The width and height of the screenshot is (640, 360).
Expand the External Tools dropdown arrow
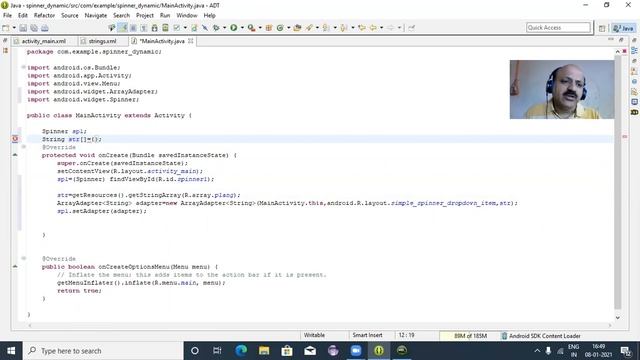(x=260, y=28)
